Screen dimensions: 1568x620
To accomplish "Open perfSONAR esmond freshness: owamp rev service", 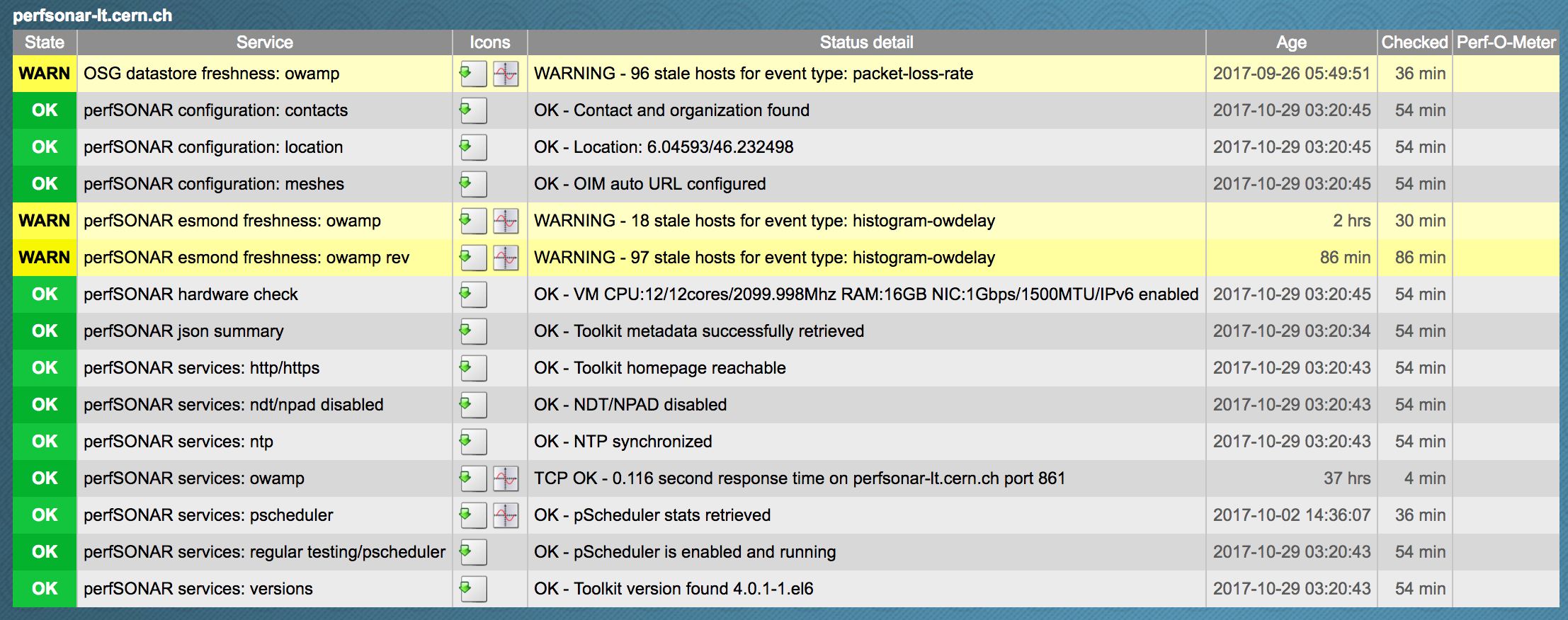I will click(246, 258).
